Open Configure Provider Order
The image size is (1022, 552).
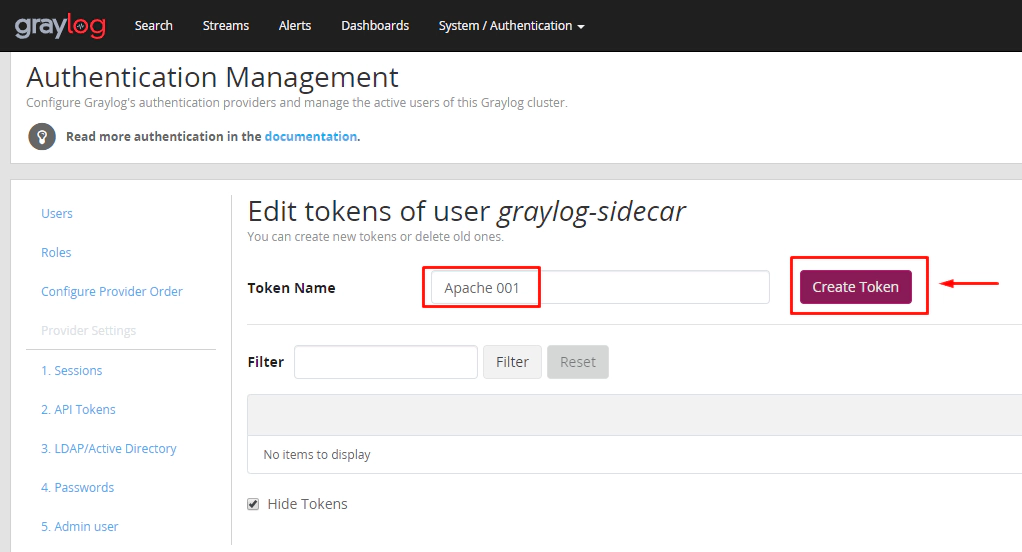[x=112, y=291]
